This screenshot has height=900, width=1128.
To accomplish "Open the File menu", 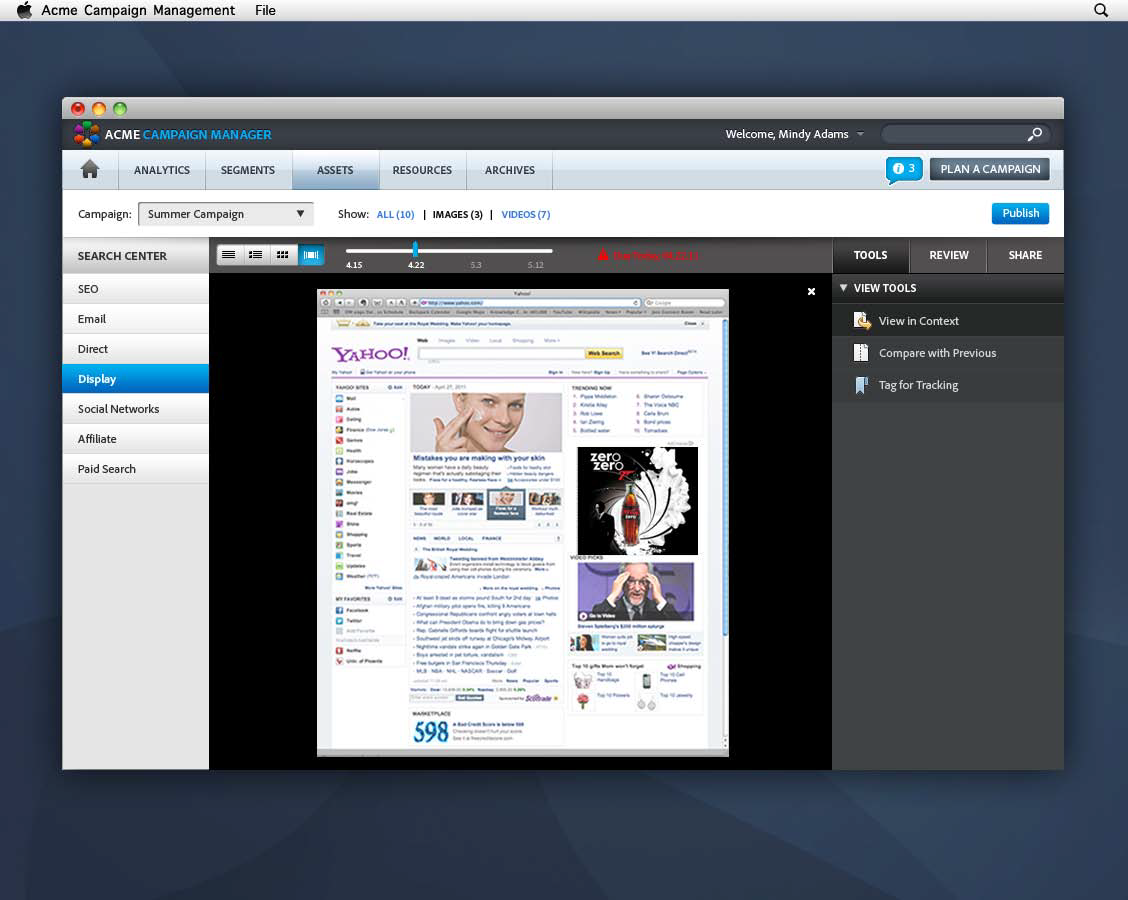I will [265, 10].
